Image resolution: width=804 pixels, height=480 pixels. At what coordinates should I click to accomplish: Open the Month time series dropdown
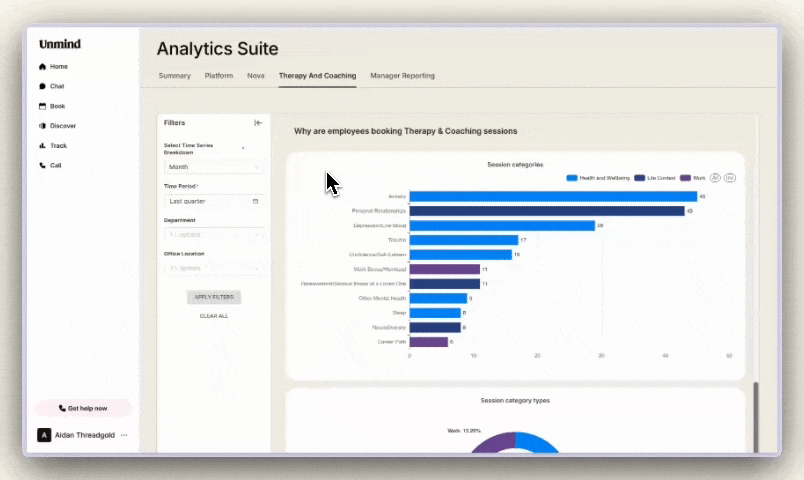(214, 167)
